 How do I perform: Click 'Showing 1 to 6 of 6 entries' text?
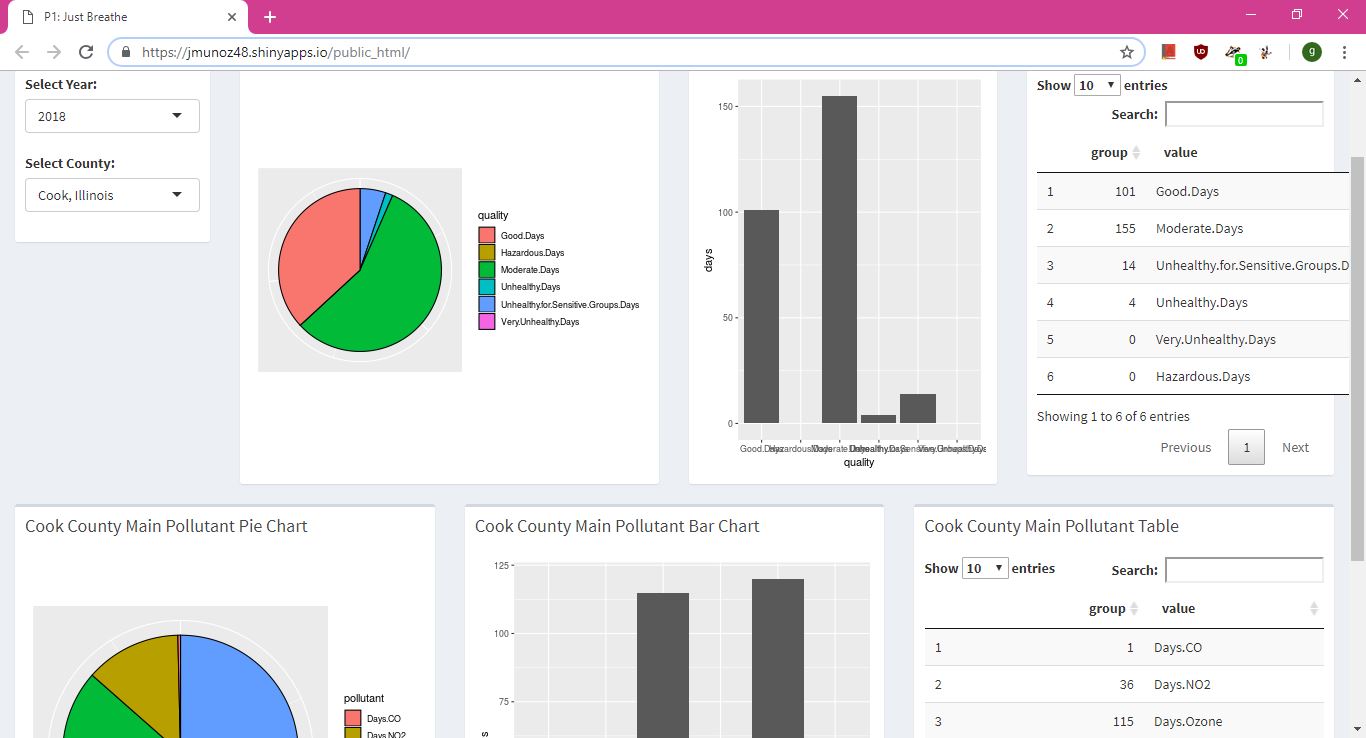pyautogui.click(x=1113, y=416)
